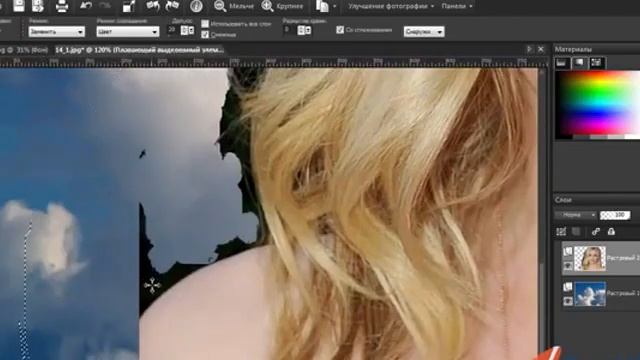Click the Print icon
This screenshot has width=640, height=360.
pyautogui.click(x=62, y=6)
